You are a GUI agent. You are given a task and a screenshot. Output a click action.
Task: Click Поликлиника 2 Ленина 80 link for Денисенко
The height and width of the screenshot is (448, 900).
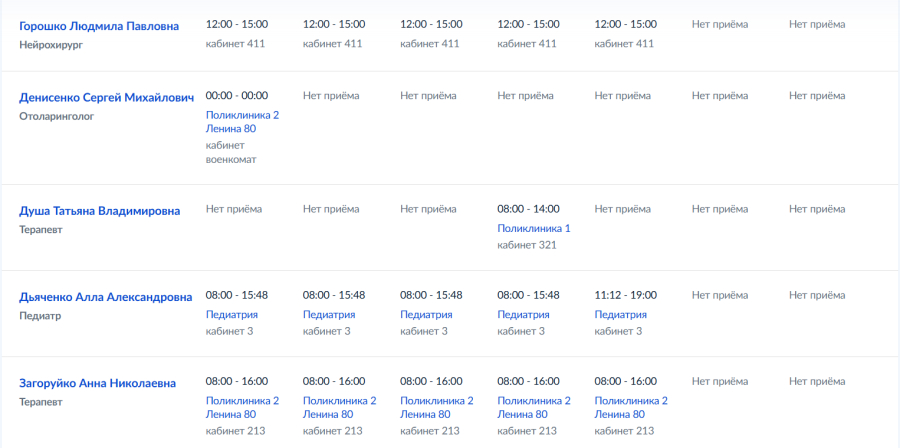(x=242, y=122)
